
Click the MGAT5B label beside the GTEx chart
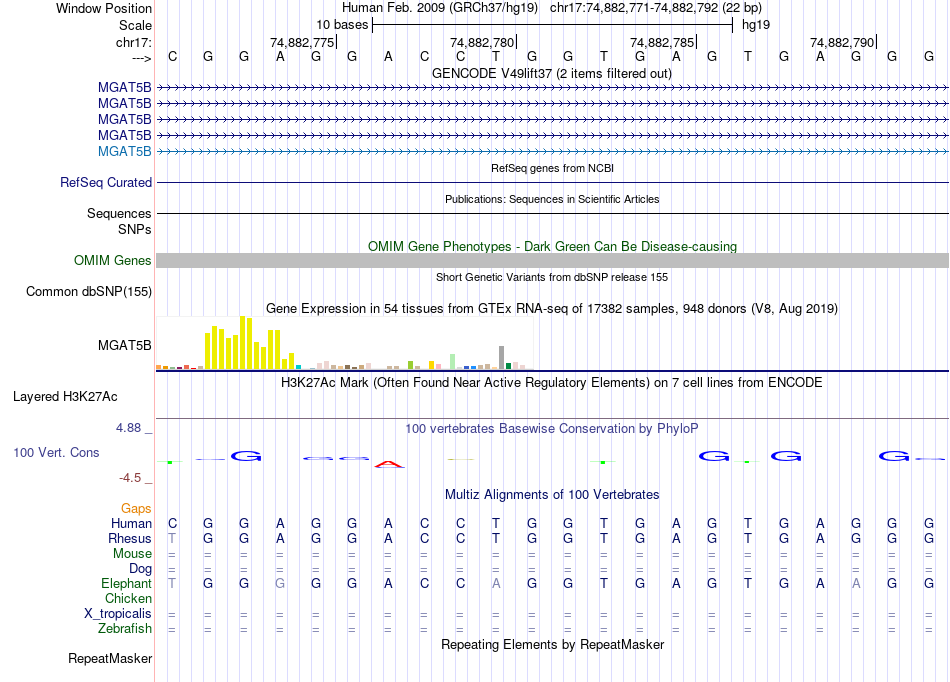click(124, 345)
